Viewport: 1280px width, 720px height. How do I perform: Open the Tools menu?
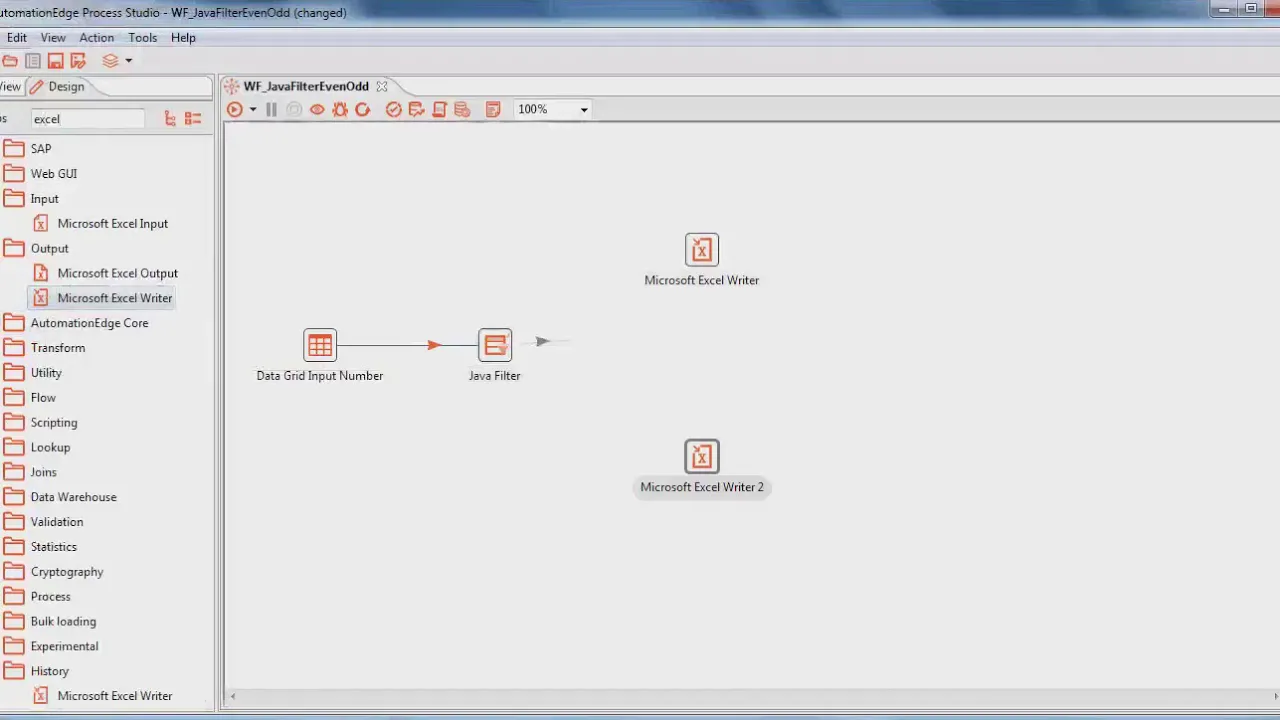[x=143, y=37]
